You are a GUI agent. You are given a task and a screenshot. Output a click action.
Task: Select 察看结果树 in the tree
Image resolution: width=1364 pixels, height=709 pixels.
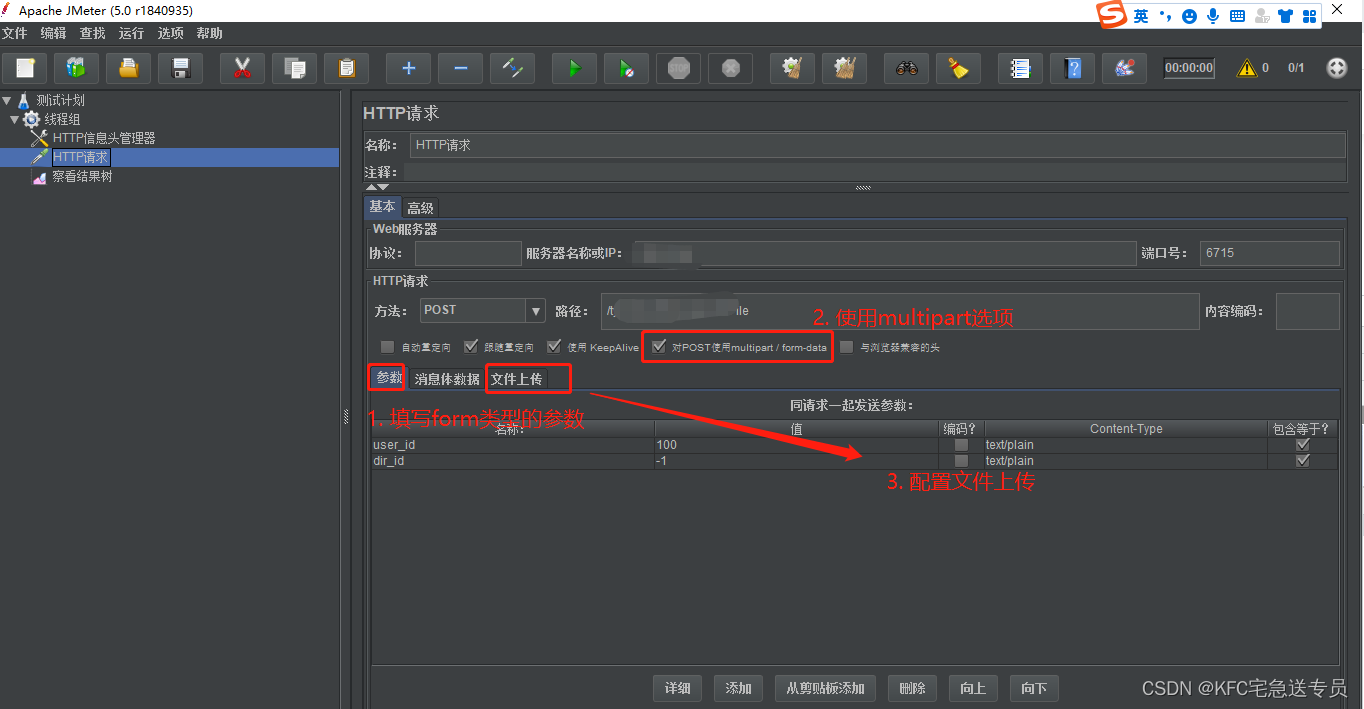pos(82,176)
